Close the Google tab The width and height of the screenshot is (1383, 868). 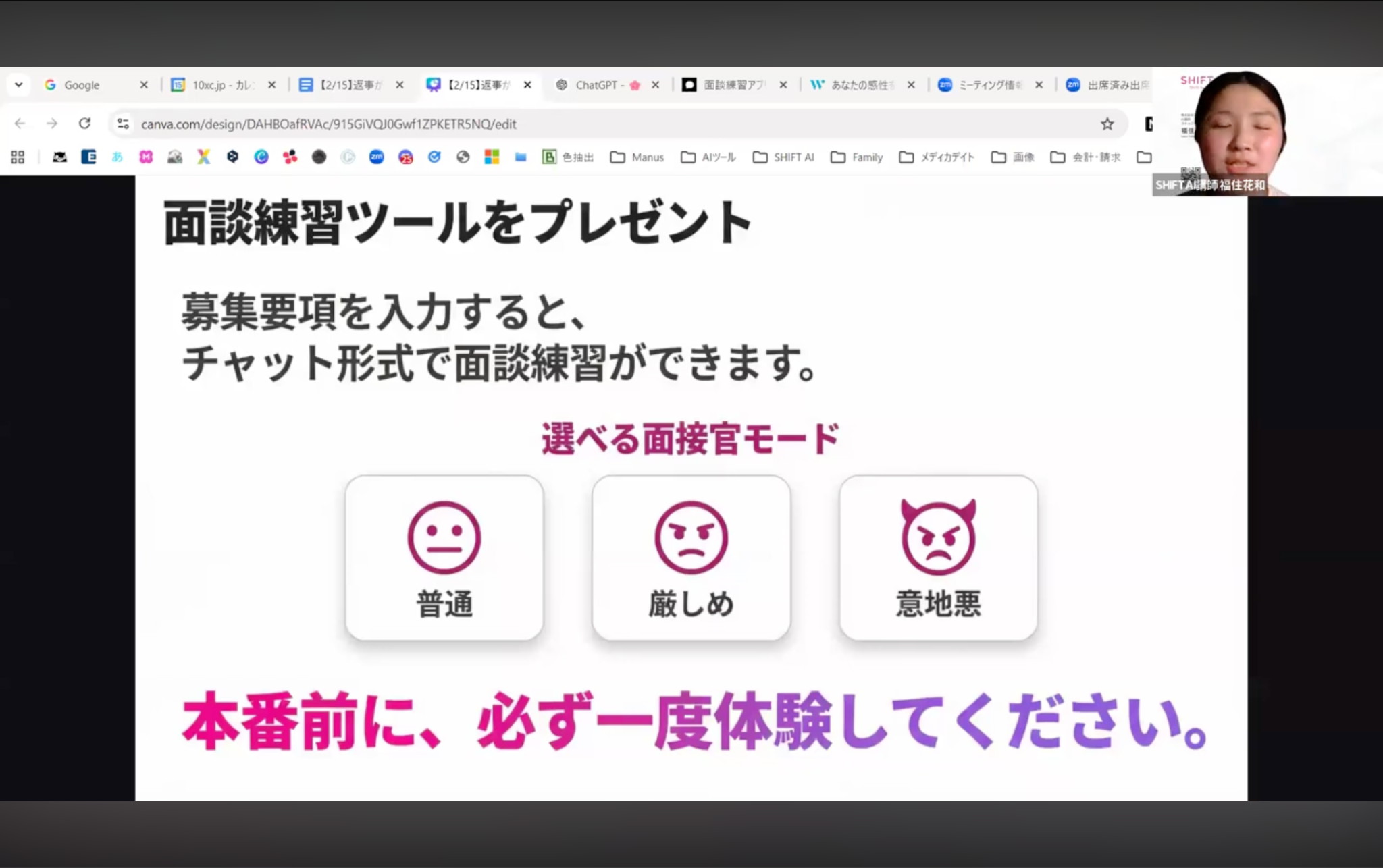(143, 85)
